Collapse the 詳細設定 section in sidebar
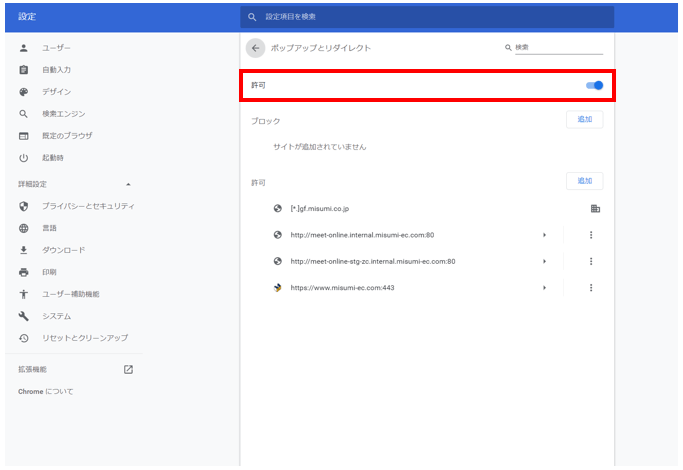 pos(127,184)
